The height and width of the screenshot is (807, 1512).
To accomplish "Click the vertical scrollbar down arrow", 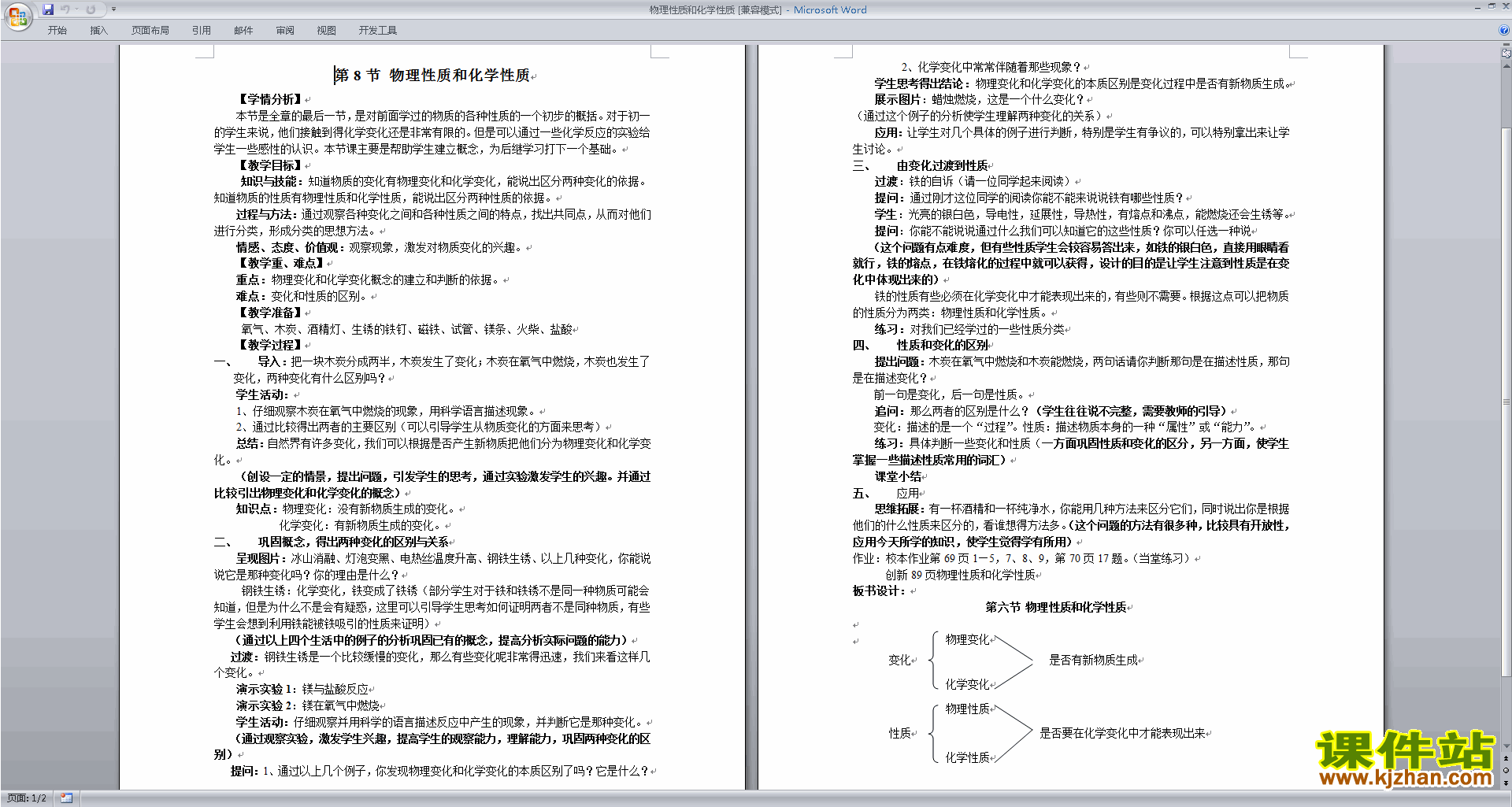I will [1506, 746].
